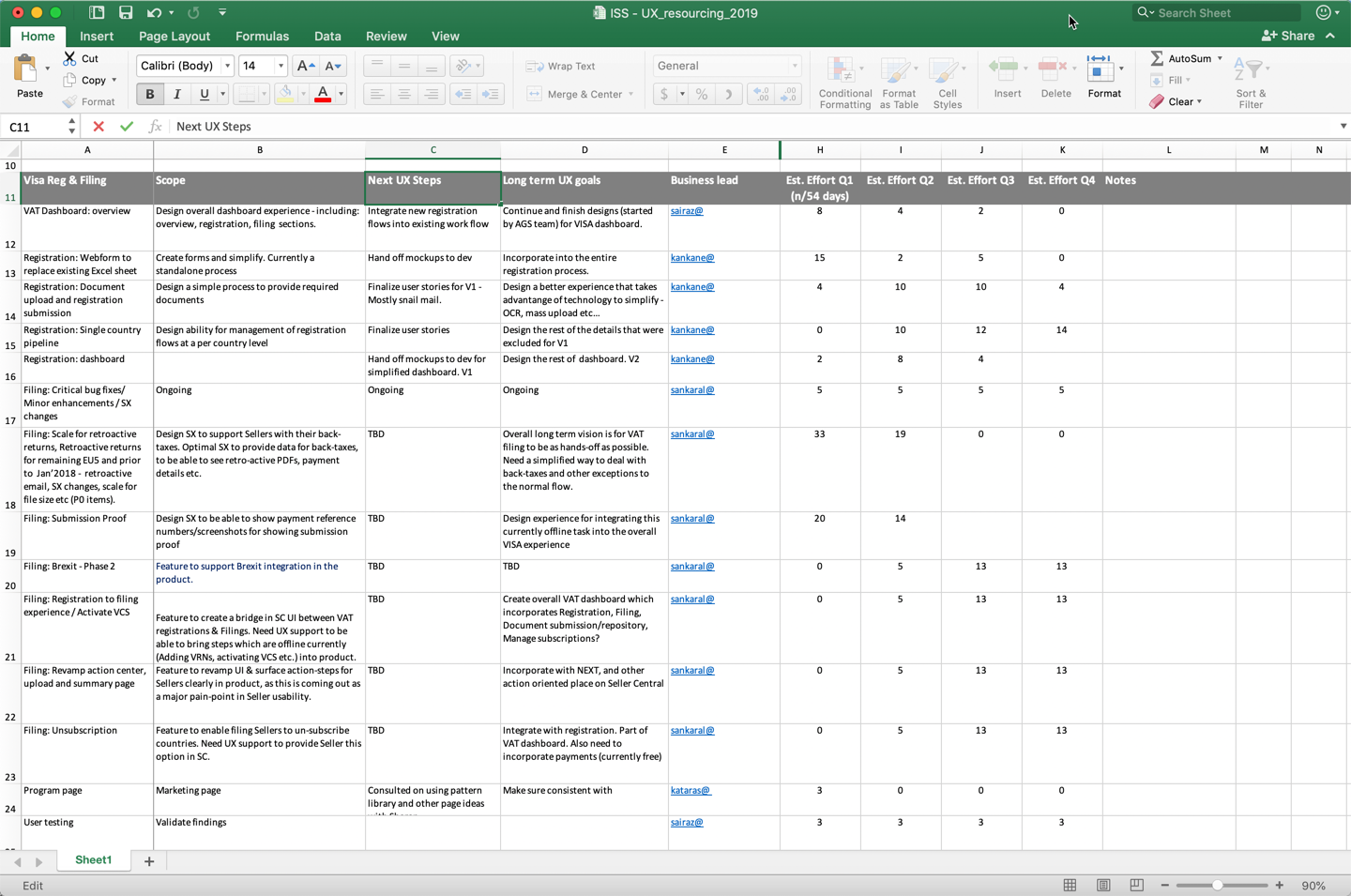Switch to Page Layout view icon
The height and width of the screenshot is (896, 1351).
point(1103,886)
